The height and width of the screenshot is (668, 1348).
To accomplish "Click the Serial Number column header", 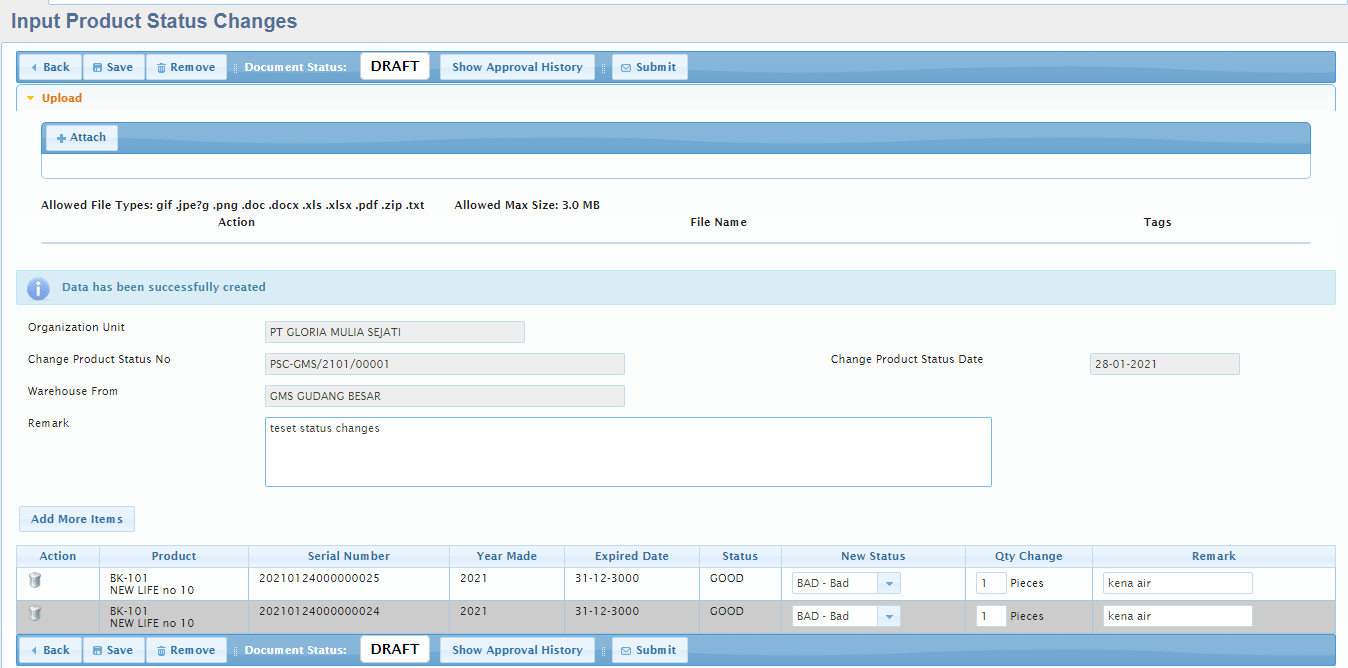I will point(349,556).
